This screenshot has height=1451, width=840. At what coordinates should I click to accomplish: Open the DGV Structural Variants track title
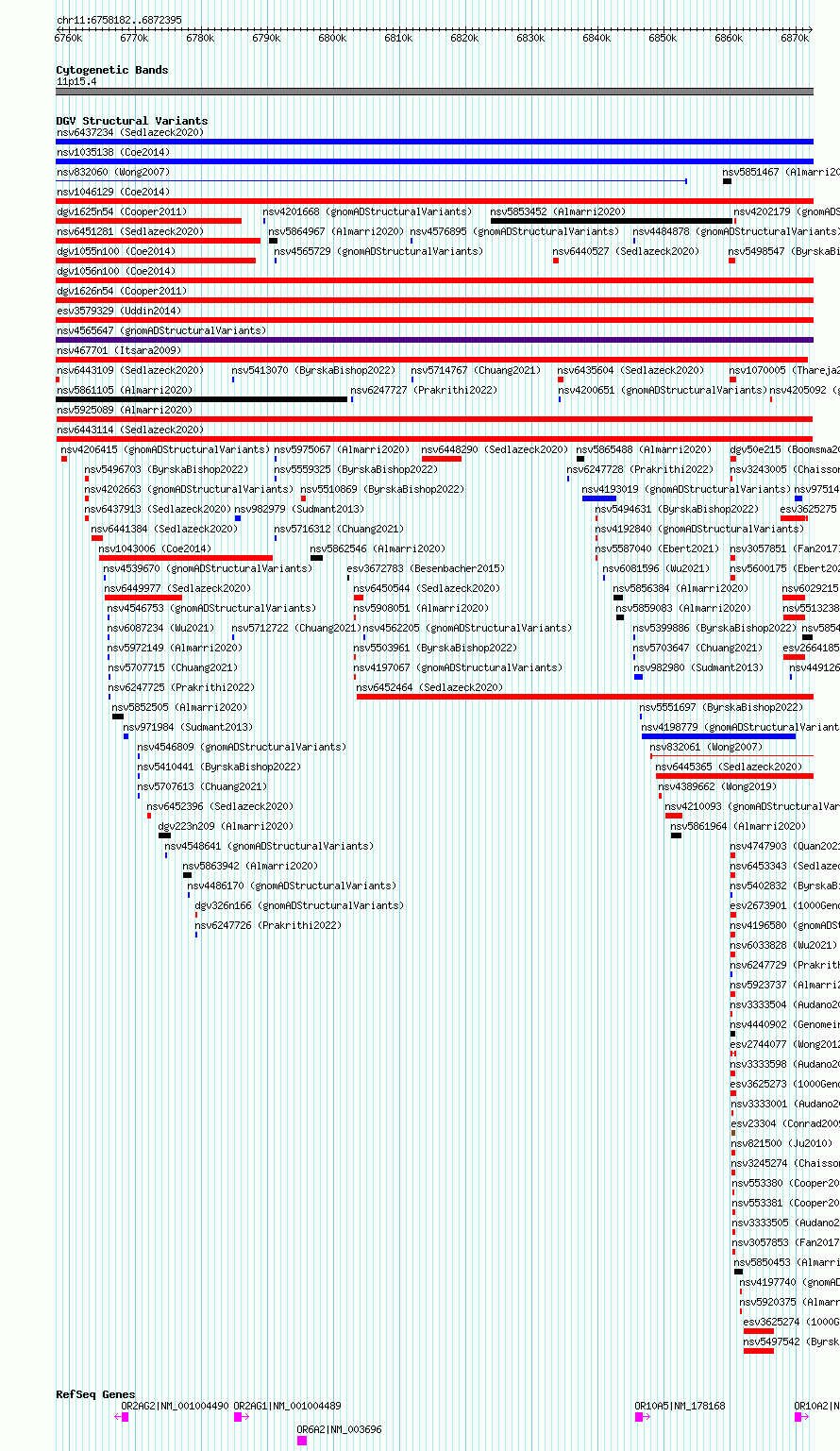pyautogui.click(x=132, y=121)
